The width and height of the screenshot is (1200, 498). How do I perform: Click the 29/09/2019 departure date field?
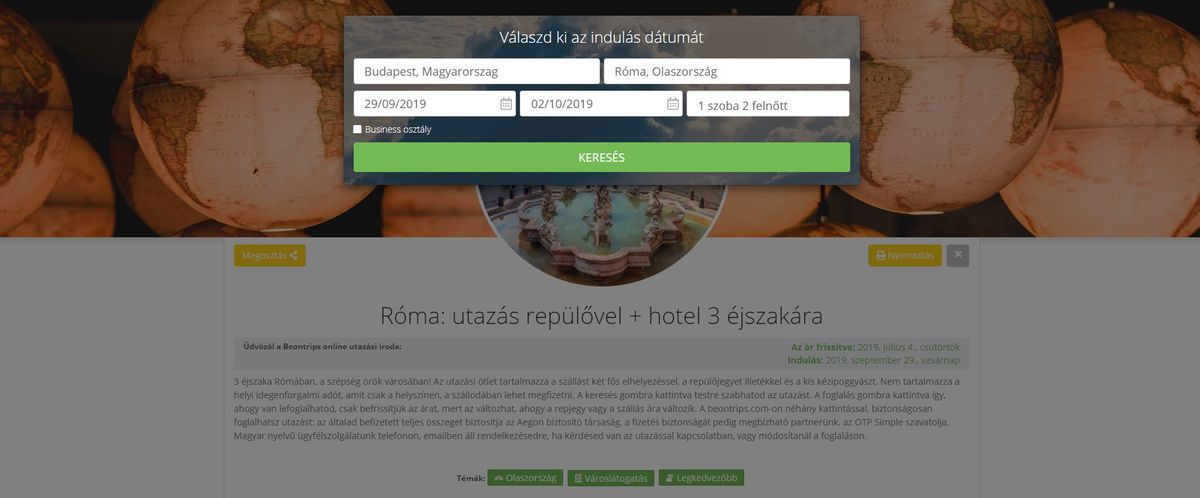434,104
